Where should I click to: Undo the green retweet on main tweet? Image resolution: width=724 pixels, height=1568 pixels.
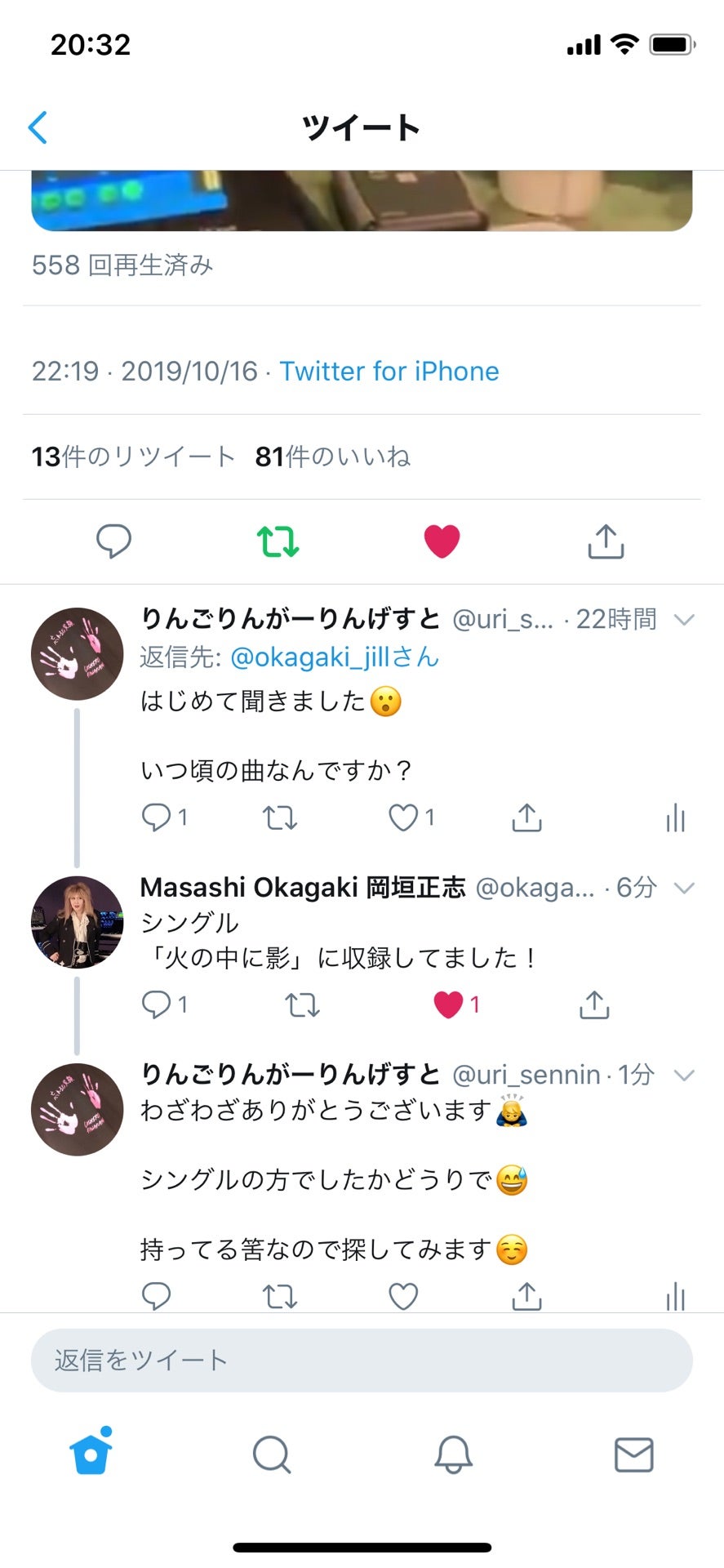[x=278, y=541]
